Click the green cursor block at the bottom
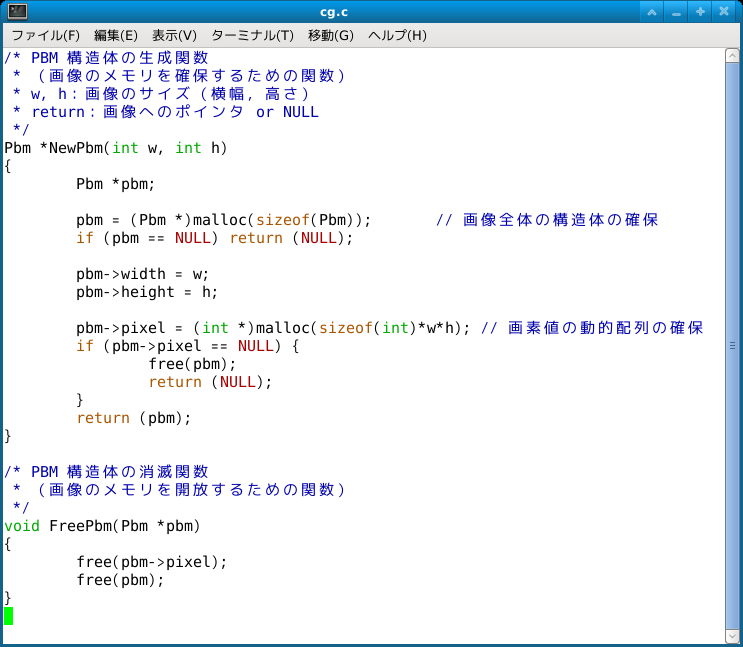 [x=9, y=615]
